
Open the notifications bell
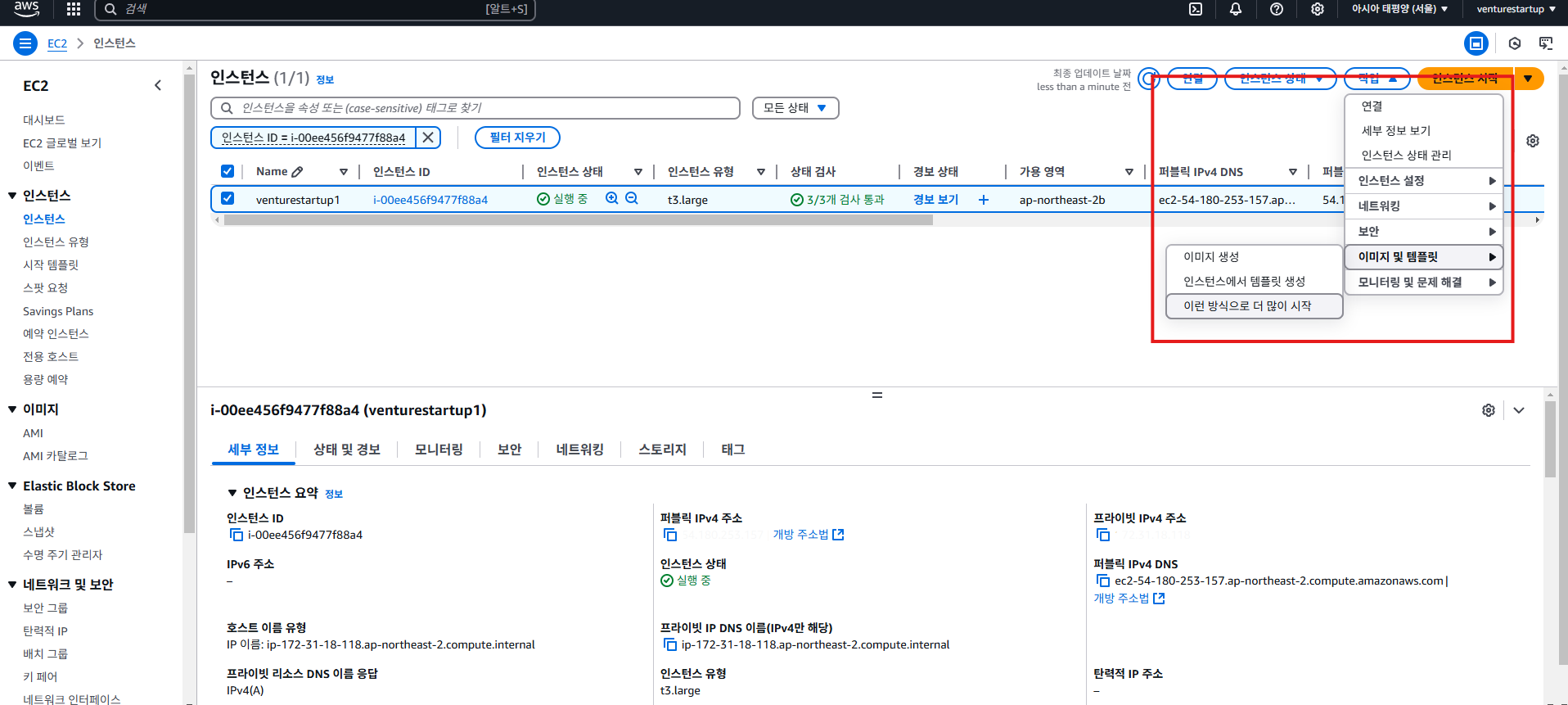1236,9
